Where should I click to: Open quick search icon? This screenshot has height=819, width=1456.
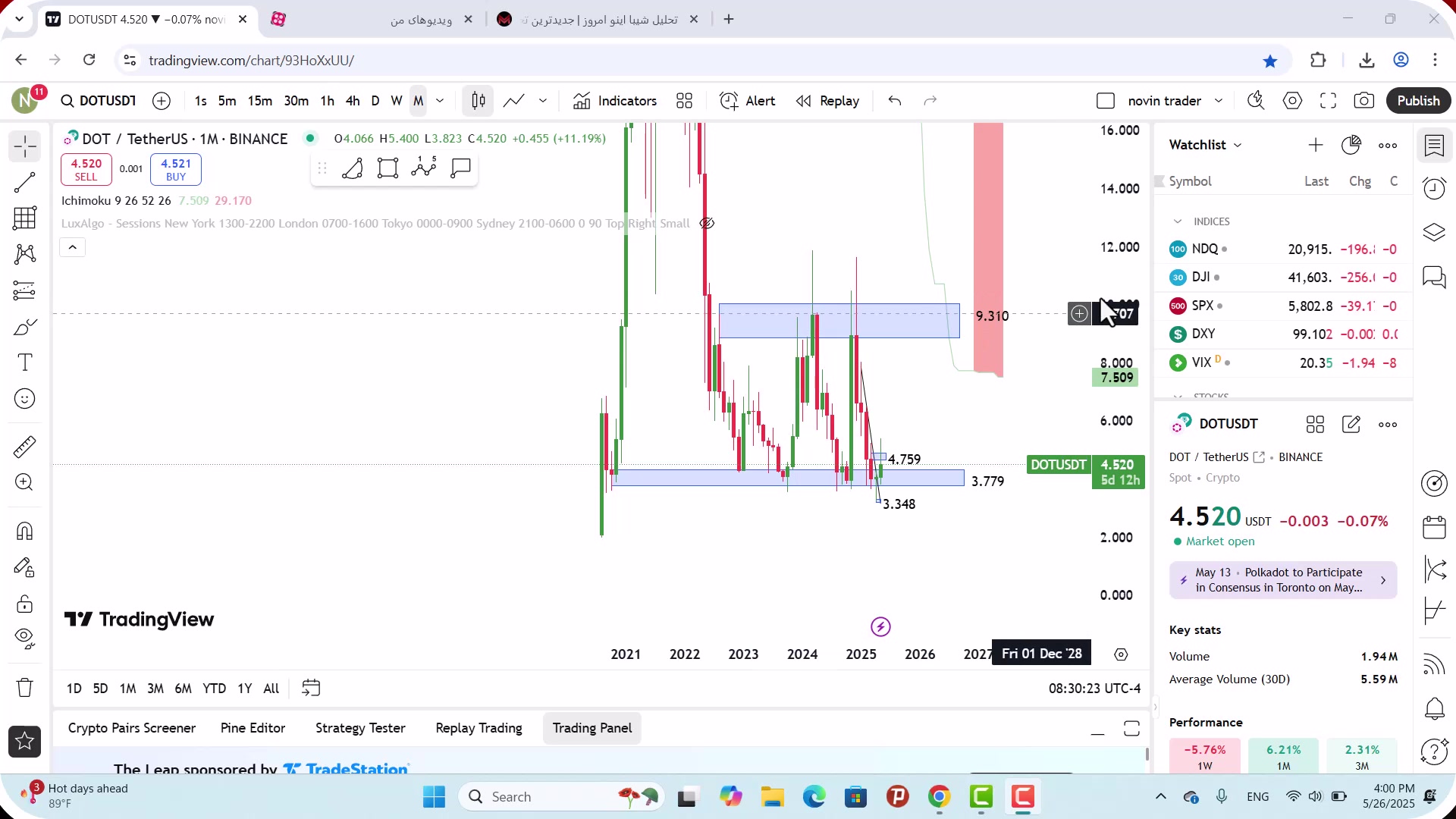coord(1256,101)
